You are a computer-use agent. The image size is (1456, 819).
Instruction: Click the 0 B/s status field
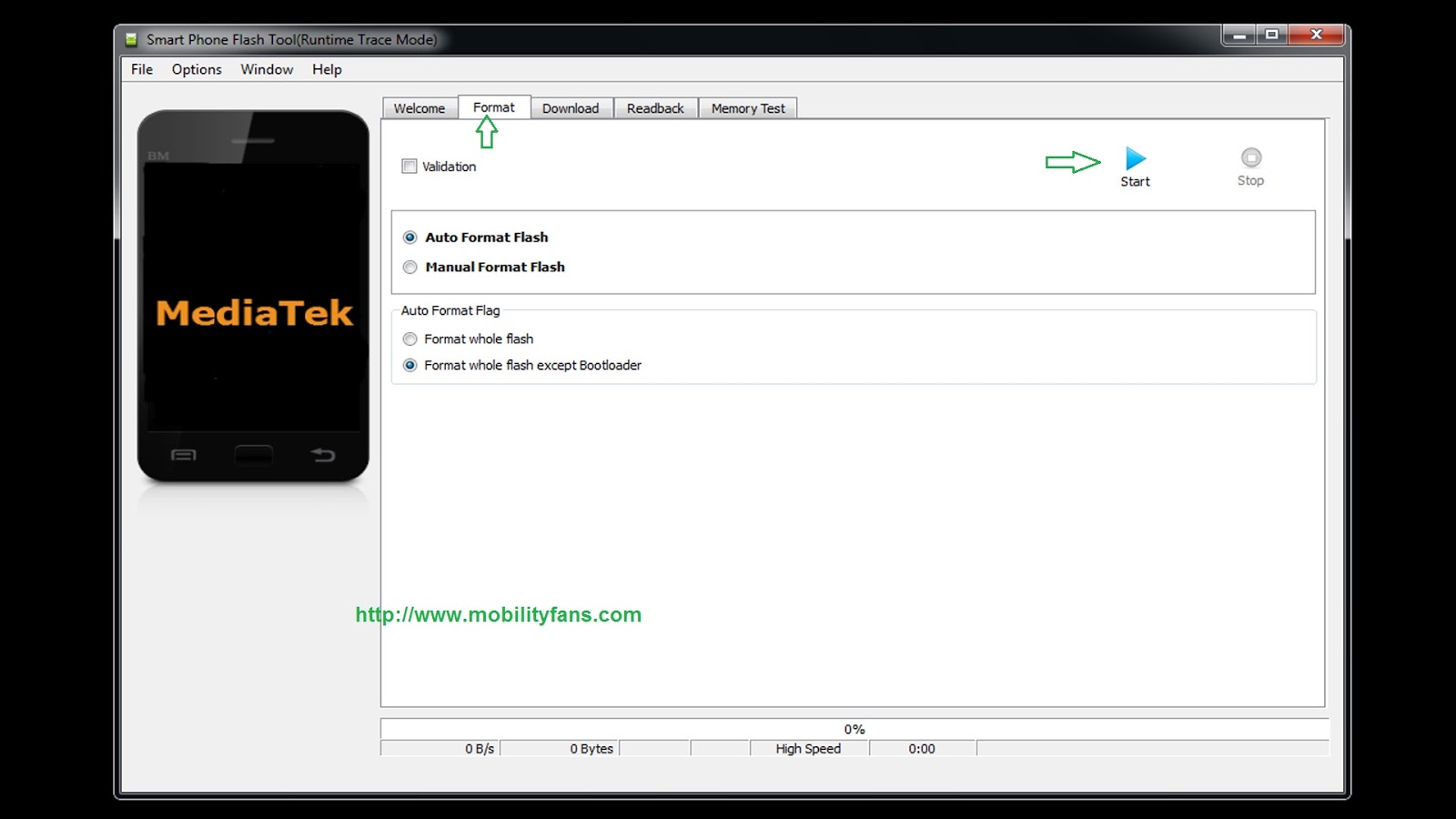[x=440, y=748]
